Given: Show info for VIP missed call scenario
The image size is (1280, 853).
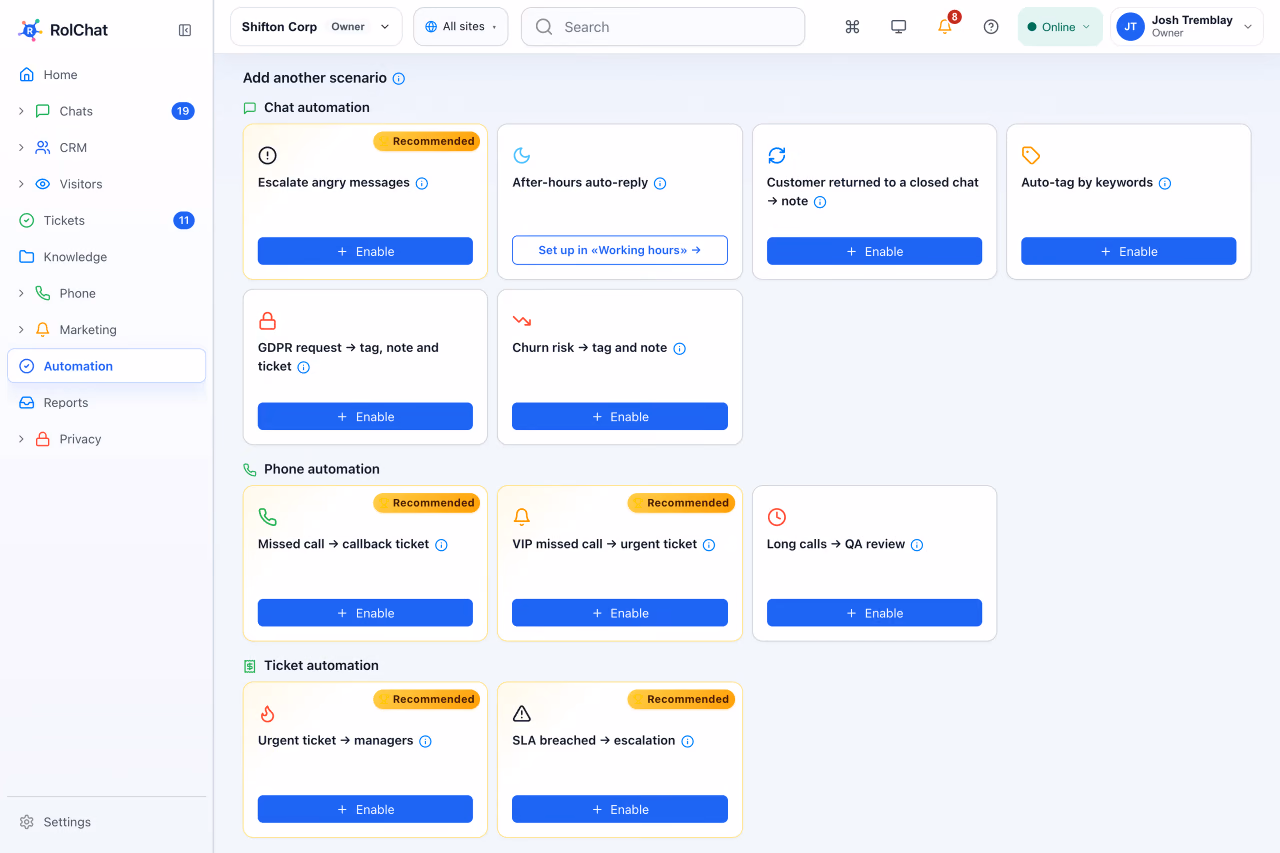Looking at the screenshot, I should point(709,545).
